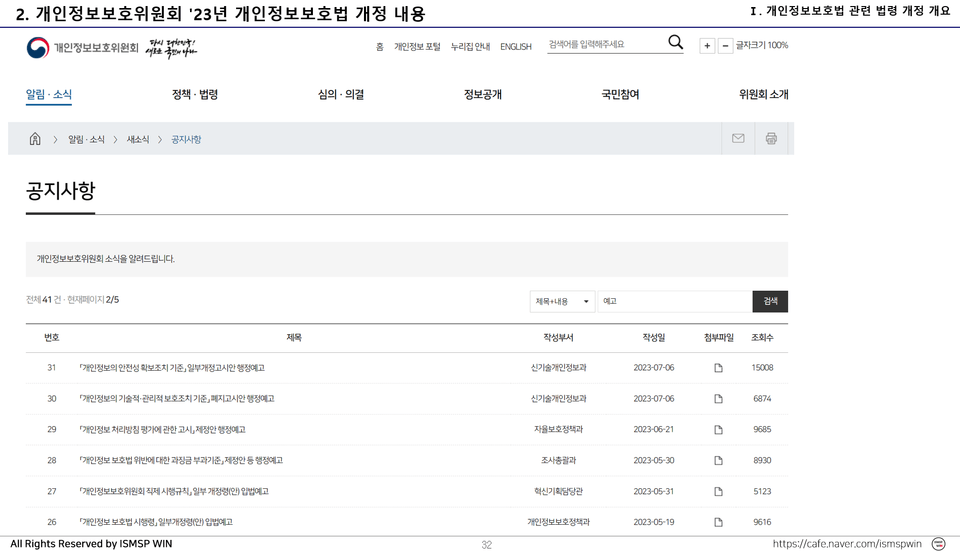Open the 정보공개 main menu

coord(482,94)
